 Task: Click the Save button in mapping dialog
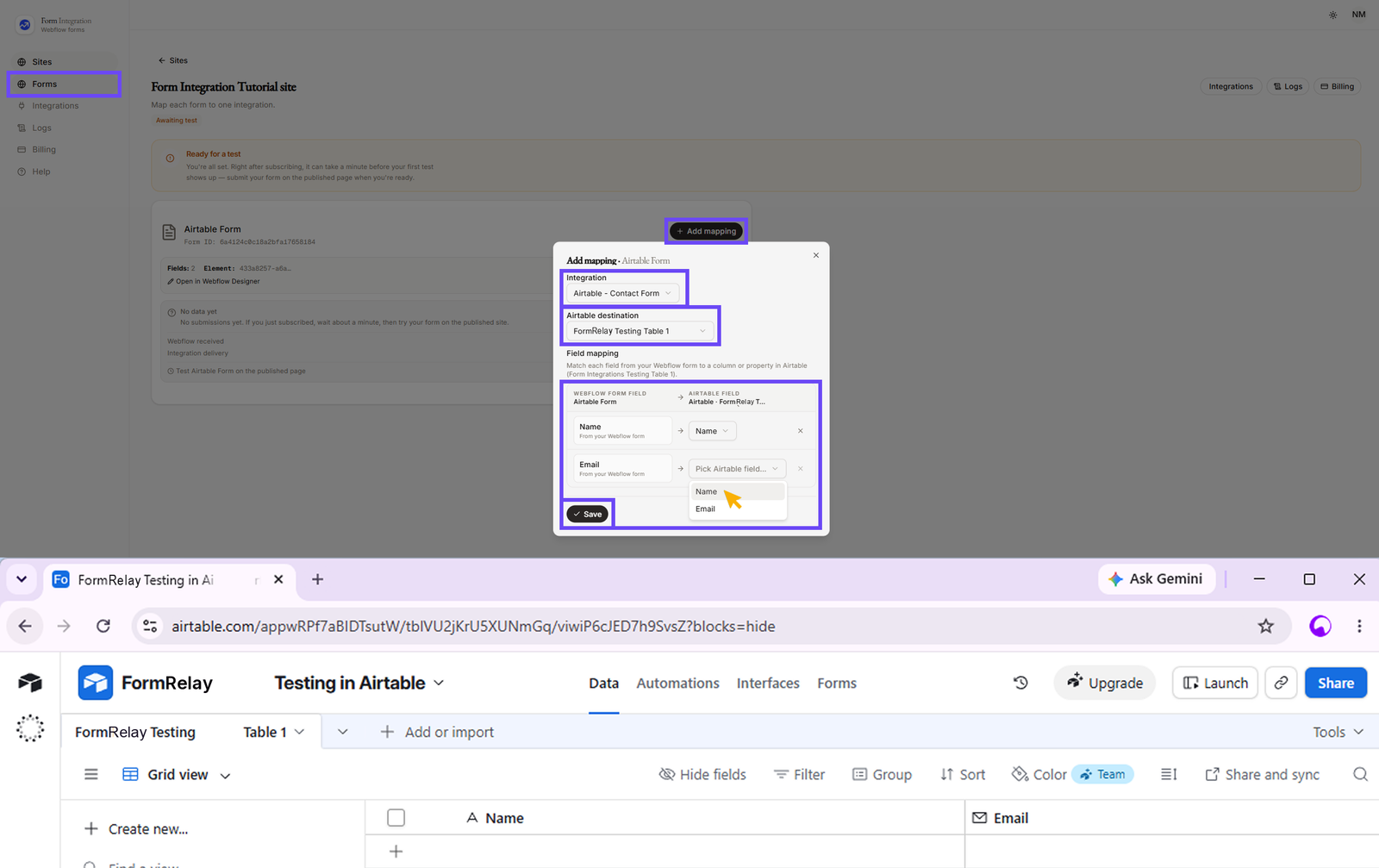[588, 515]
